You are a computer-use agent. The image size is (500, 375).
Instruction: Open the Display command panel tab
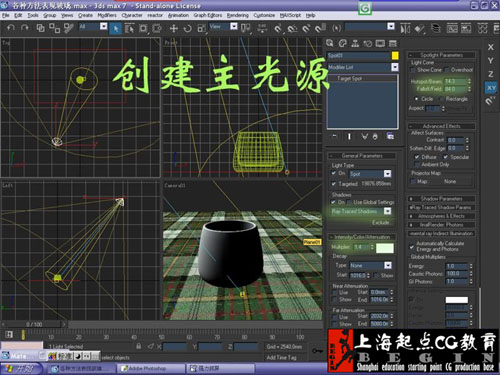[380, 43]
